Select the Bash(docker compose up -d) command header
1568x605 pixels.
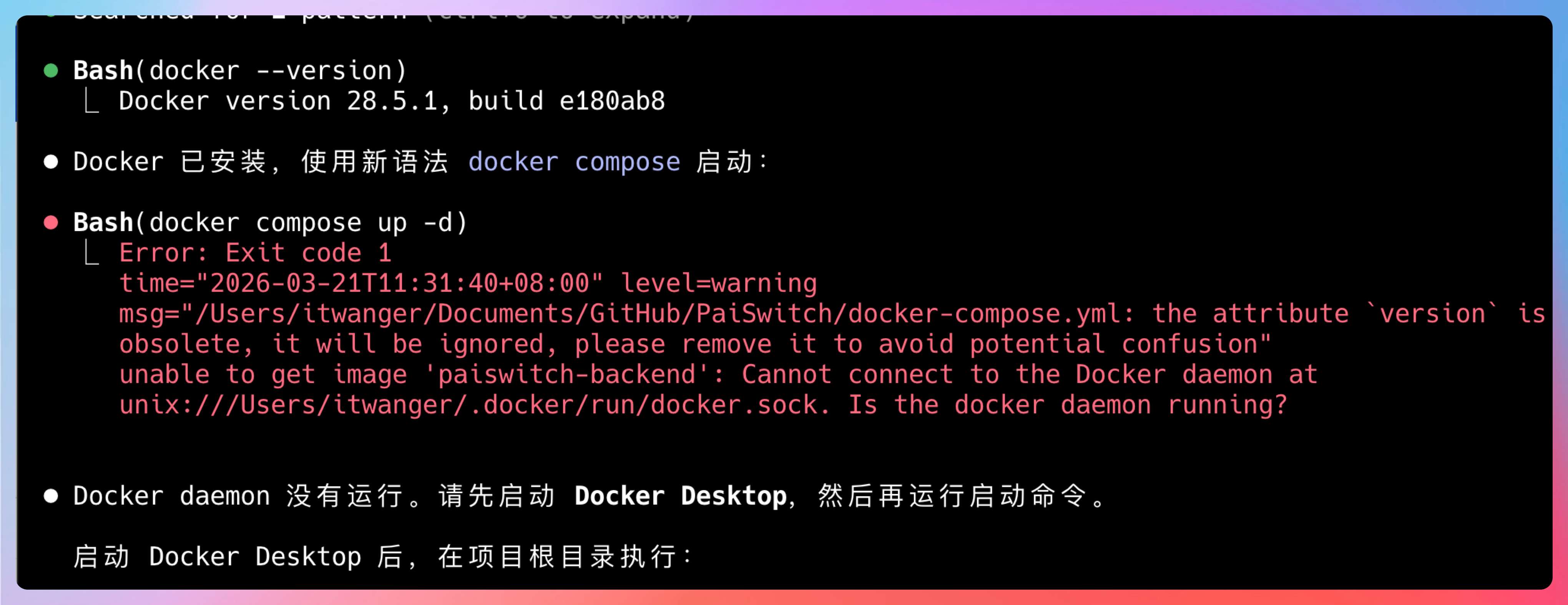tap(270, 223)
